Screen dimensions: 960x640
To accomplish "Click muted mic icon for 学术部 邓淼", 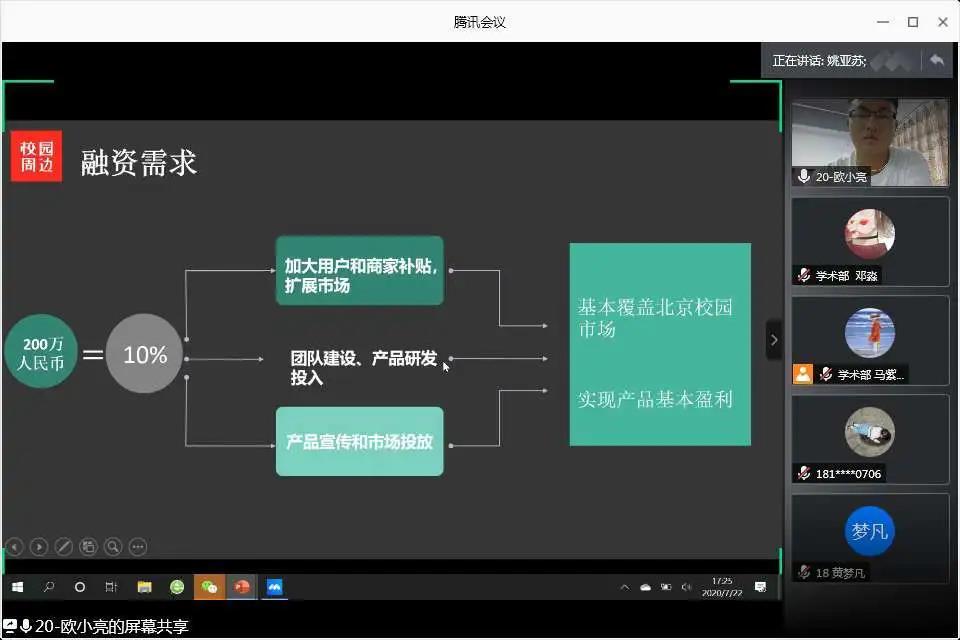I will [x=804, y=275].
